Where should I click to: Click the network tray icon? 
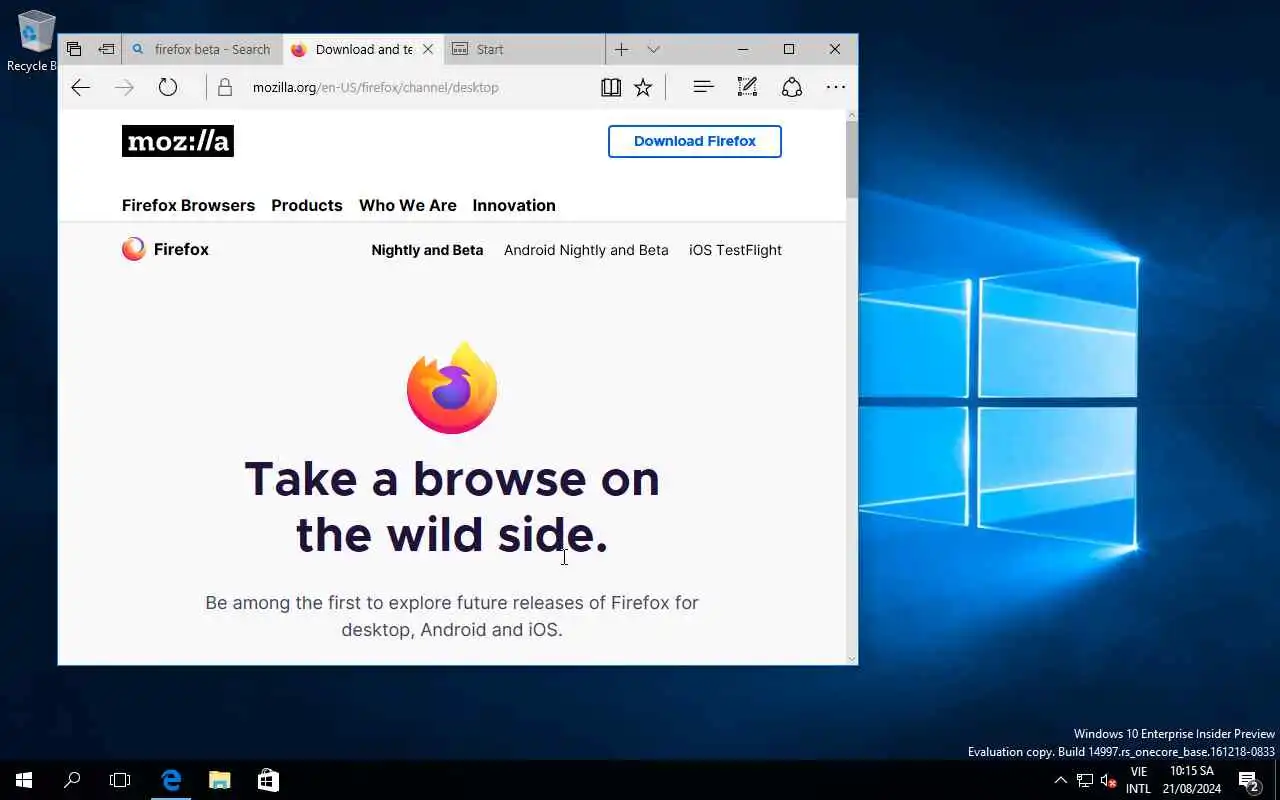(x=1085, y=780)
